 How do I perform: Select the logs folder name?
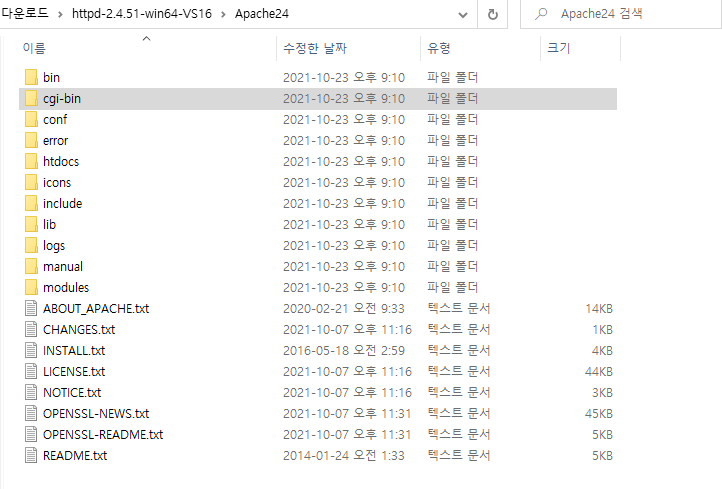[54, 245]
